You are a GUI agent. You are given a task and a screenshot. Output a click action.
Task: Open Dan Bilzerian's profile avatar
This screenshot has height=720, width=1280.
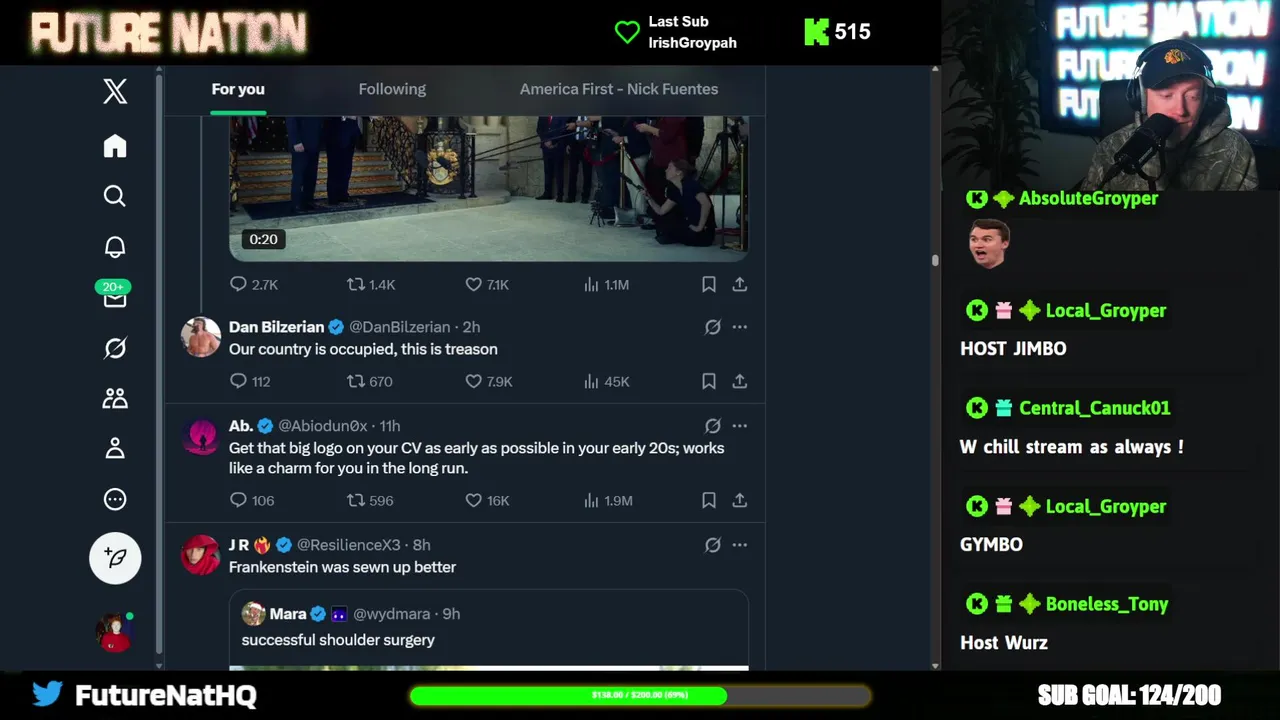[x=201, y=337]
